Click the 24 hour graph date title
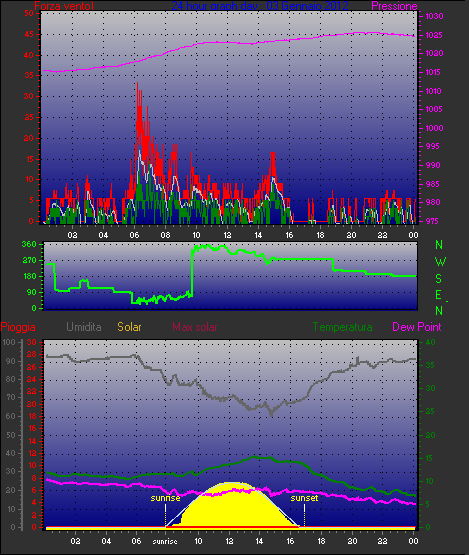This screenshot has width=469, height=555. pos(260,6)
